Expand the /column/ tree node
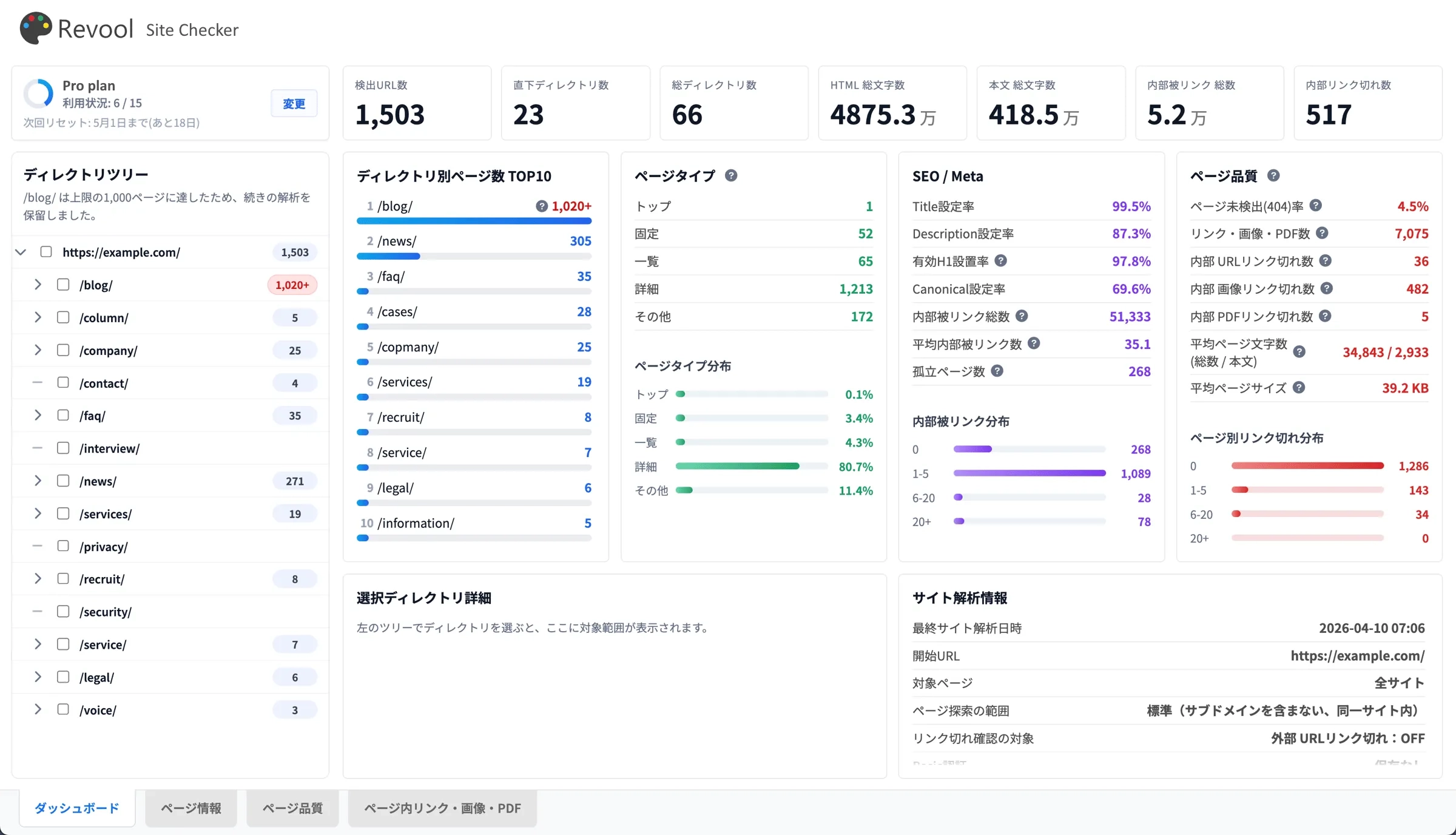This screenshot has width=1456, height=835. [x=38, y=317]
